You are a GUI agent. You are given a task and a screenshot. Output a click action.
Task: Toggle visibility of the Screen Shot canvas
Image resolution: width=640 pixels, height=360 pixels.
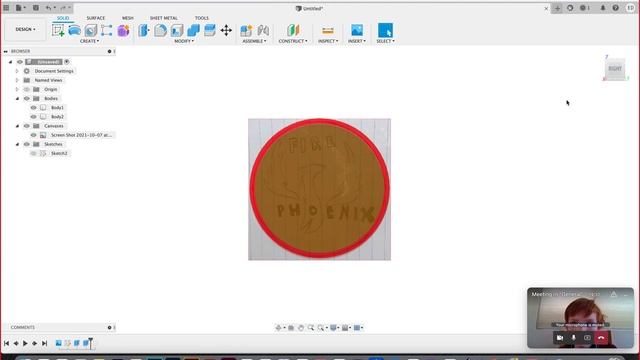click(x=33, y=135)
